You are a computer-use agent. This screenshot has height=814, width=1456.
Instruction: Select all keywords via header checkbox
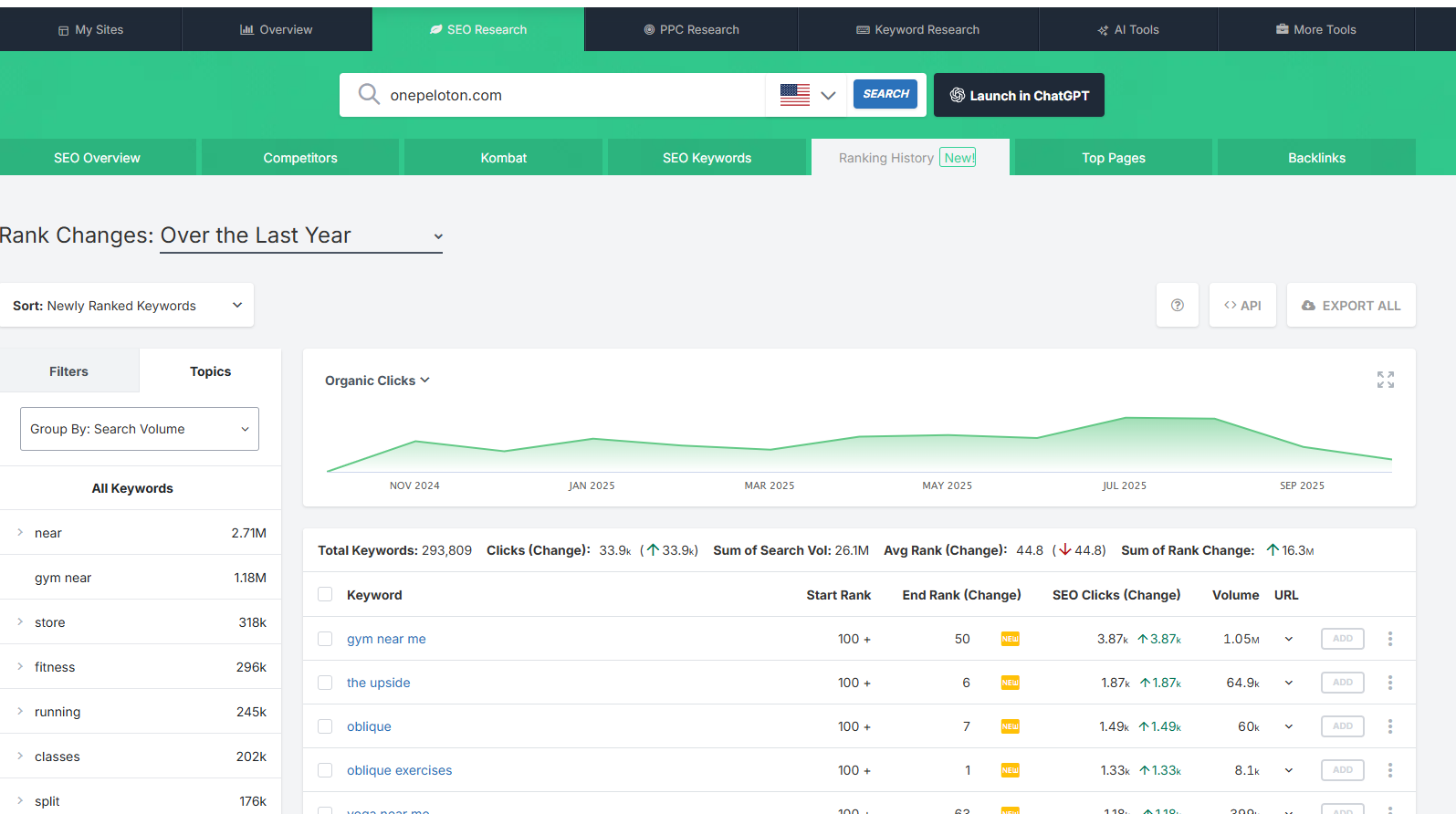pos(325,595)
